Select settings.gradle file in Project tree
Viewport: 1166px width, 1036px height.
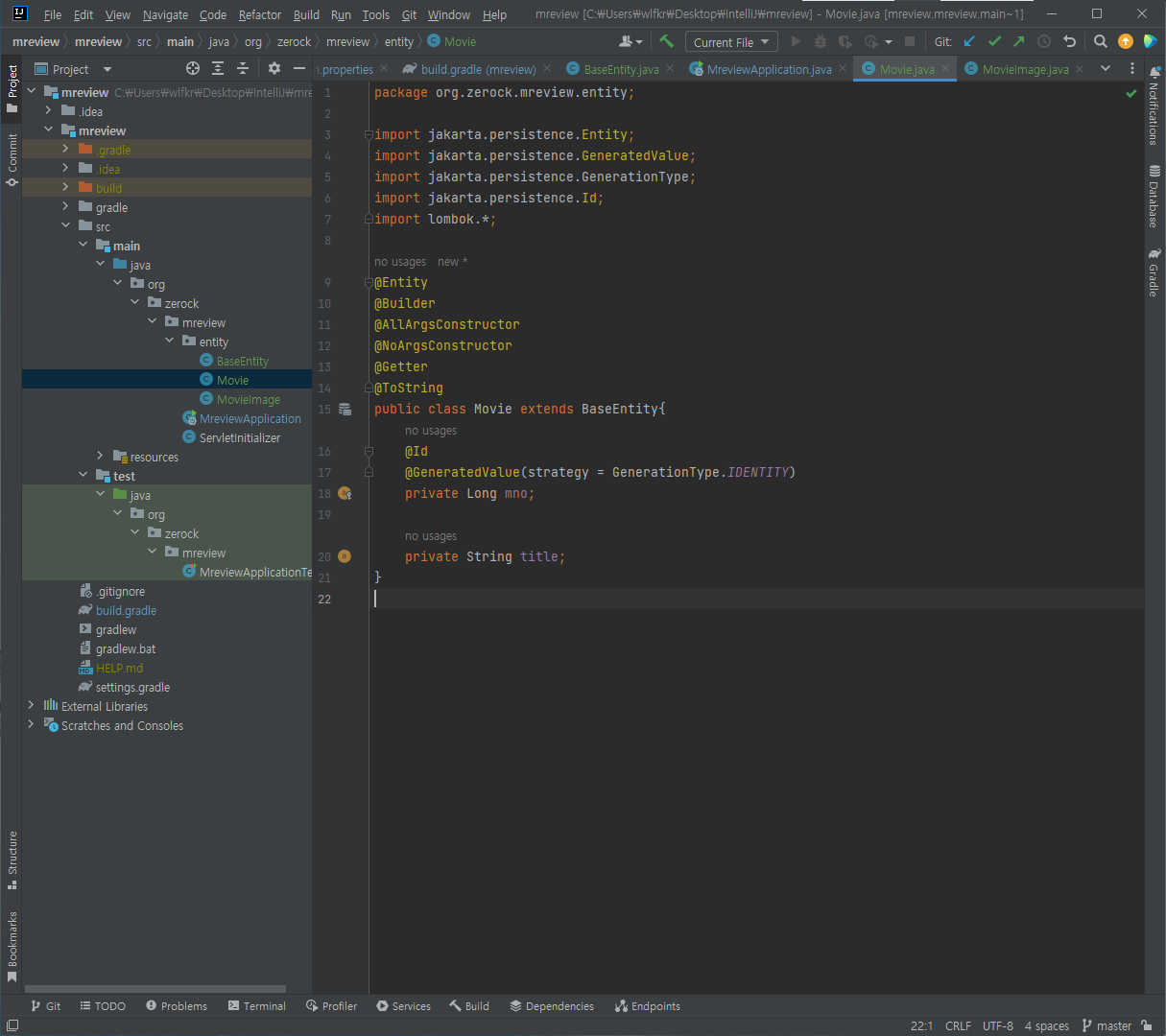(x=132, y=687)
